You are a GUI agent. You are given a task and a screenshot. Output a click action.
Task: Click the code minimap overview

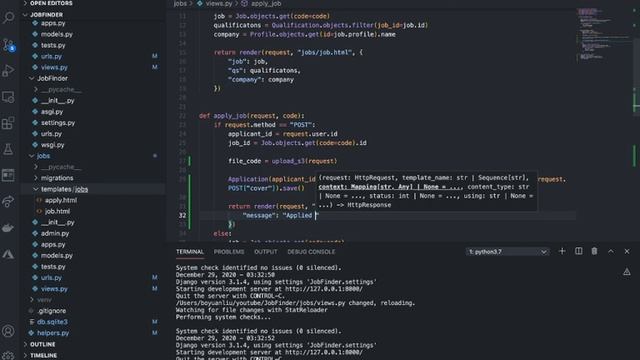point(604,35)
